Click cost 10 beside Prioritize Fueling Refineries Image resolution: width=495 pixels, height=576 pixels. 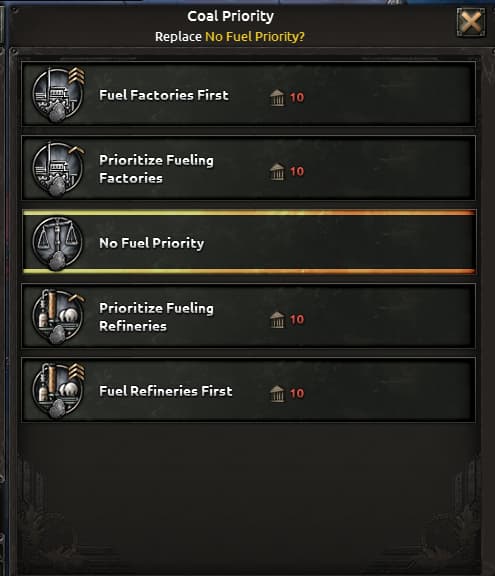tap(297, 320)
